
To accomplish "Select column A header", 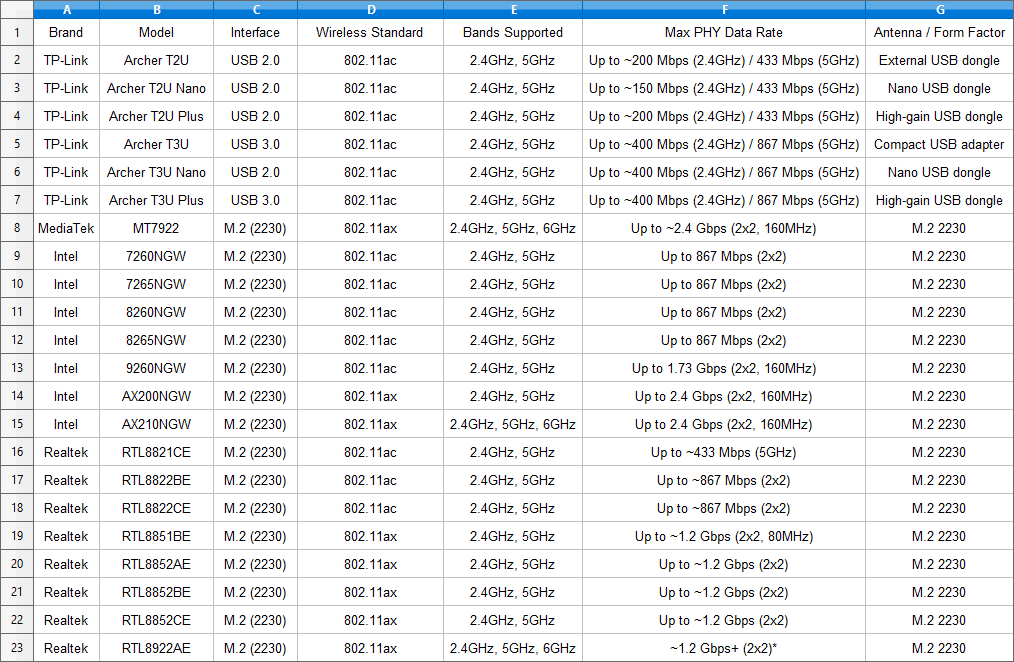I will [66, 9].
